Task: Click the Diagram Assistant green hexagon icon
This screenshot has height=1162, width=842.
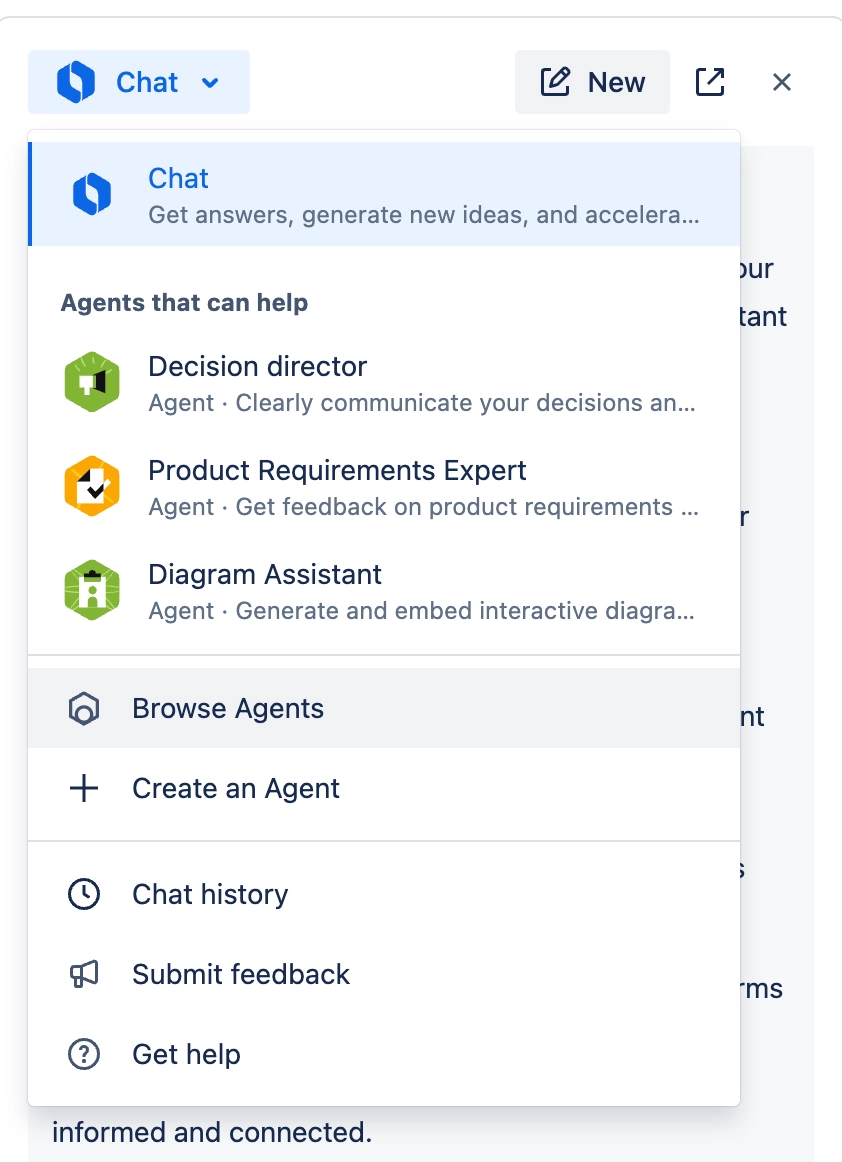Action: 92,591
